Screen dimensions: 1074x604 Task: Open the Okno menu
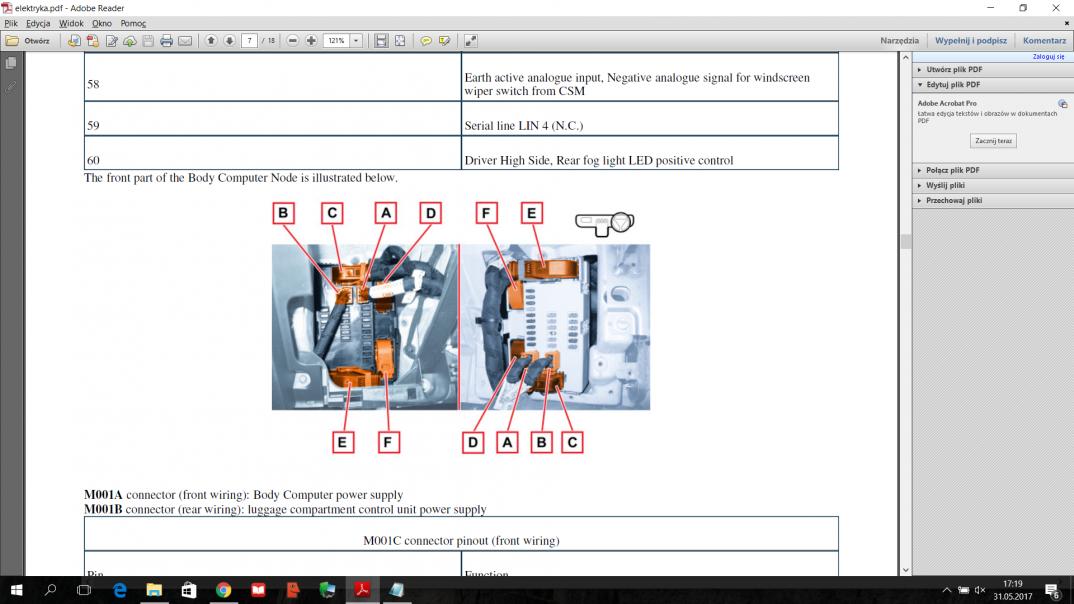tap(102, 23)
